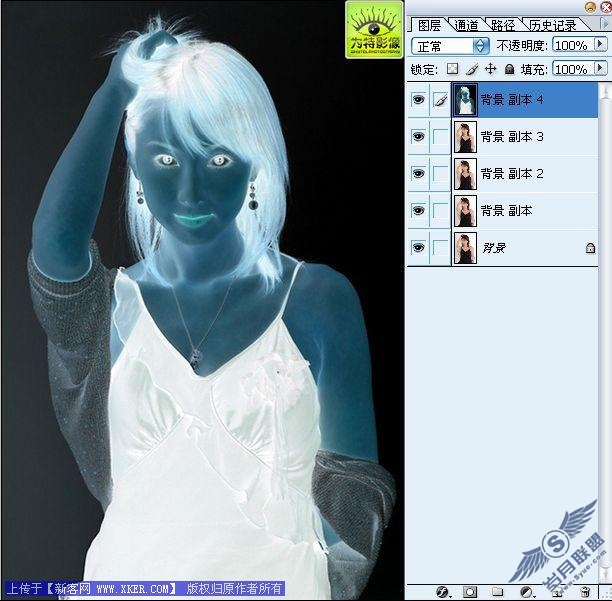Toggle the link box of 背景 副本 3
The height and width of the screenshot is (601, 612).
(441, 137)
